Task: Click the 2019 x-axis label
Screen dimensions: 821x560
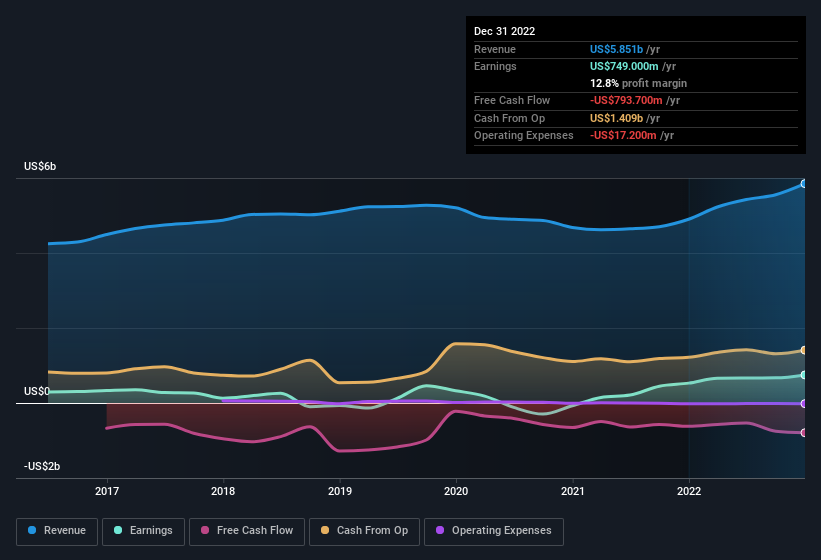Action: [340, 491]
